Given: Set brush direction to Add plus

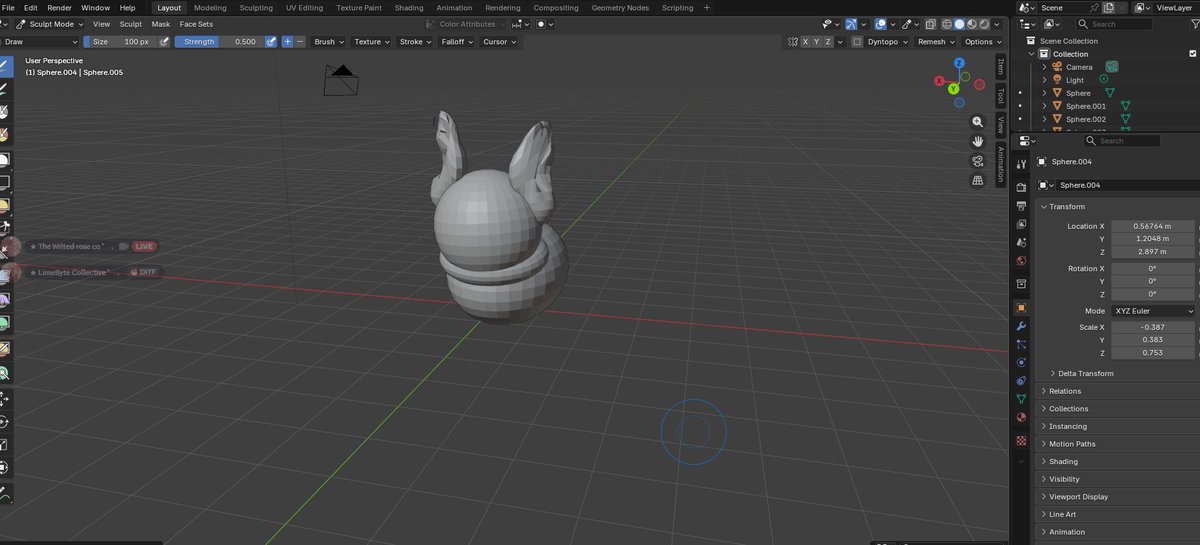Looking at the screenshot, I should point(287,42).
